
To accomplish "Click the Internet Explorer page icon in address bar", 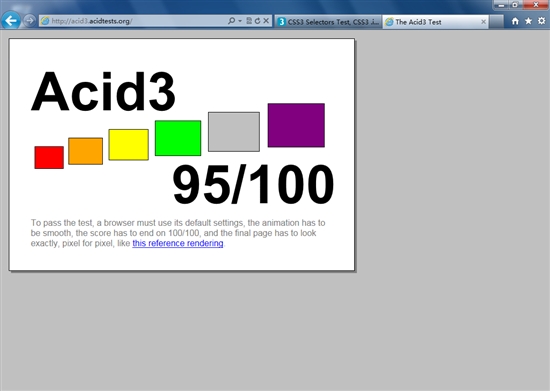I will [45, 21].
